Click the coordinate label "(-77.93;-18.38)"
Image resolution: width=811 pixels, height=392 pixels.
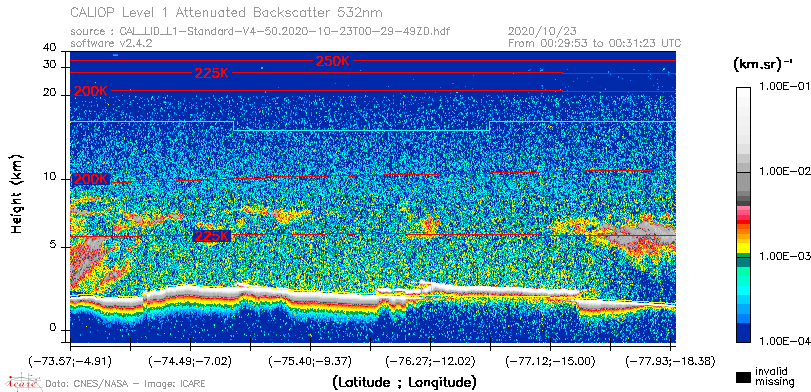(670, 361)
